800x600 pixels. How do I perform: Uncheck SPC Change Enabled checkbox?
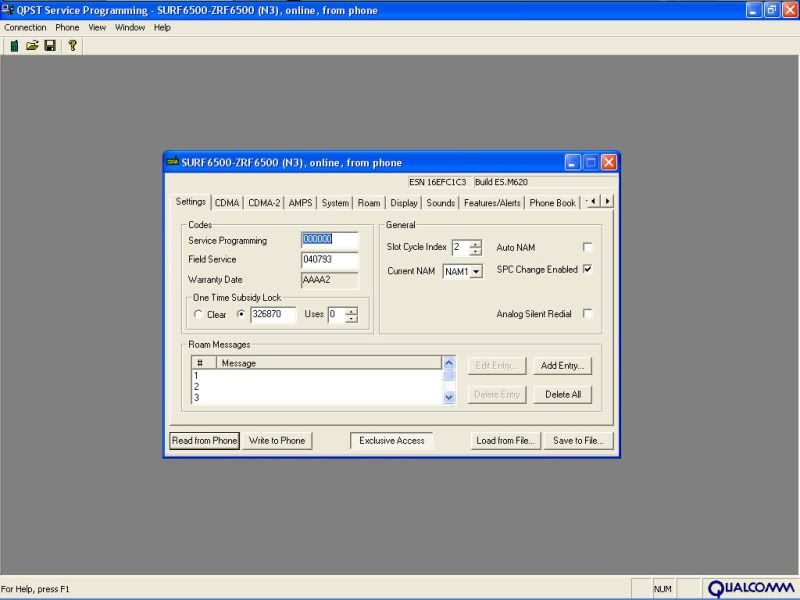pos(587,269)
